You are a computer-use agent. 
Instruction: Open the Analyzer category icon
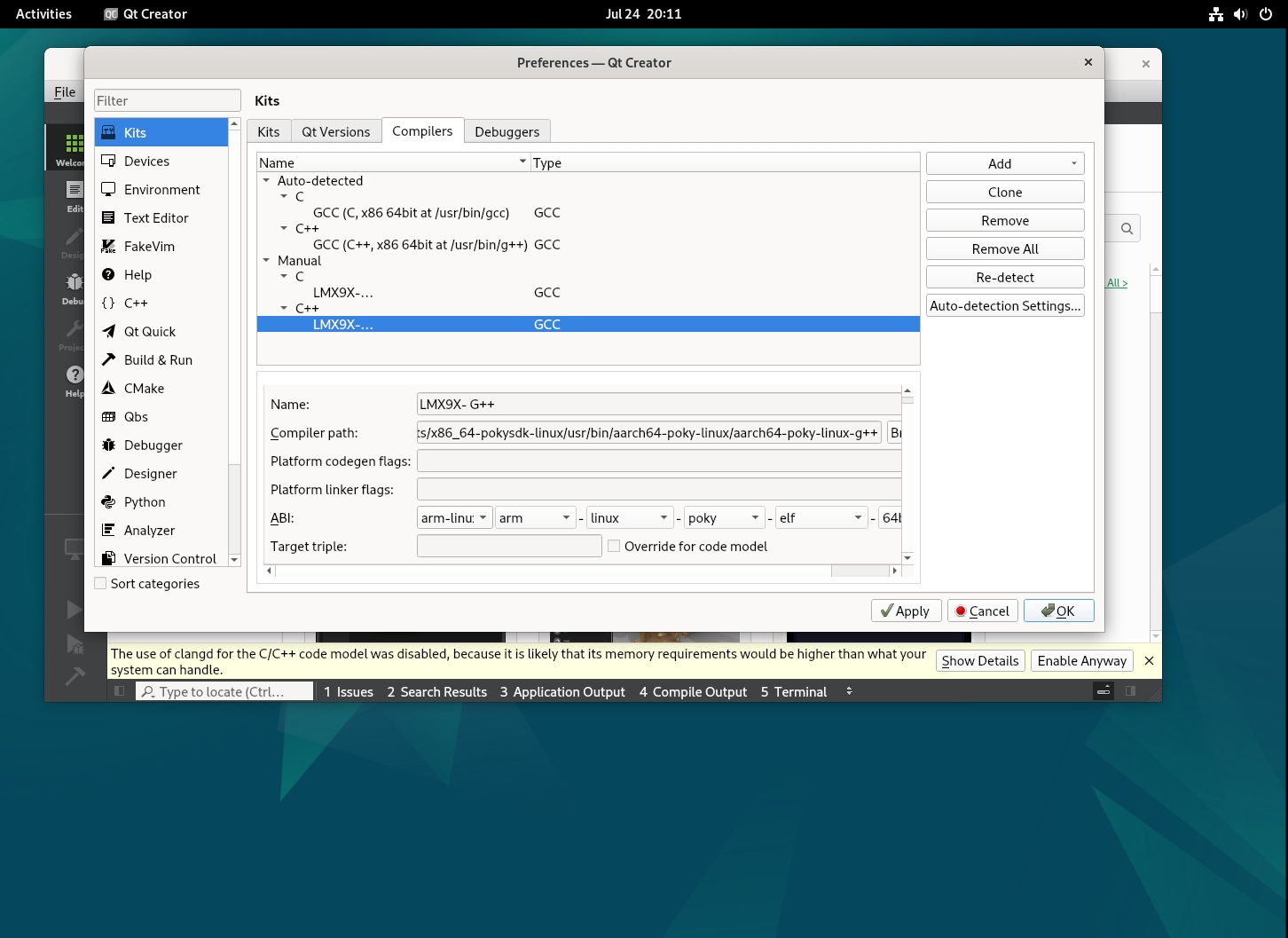tap(108, 530)
